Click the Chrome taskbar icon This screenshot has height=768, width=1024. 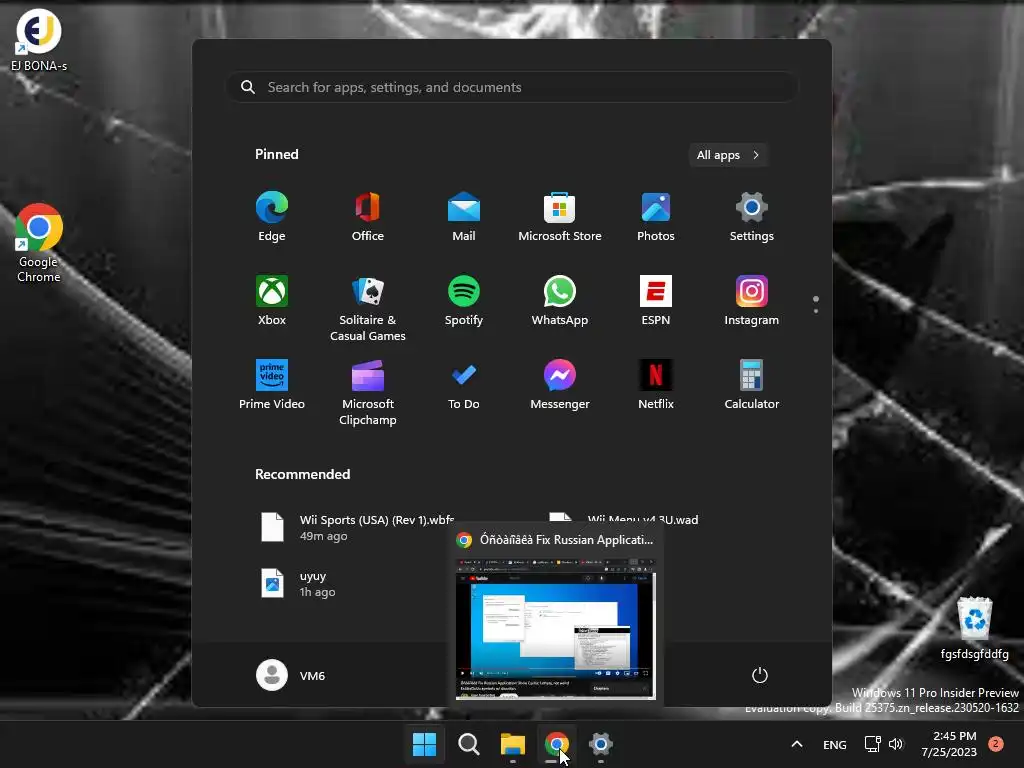[x=556, y=744]
